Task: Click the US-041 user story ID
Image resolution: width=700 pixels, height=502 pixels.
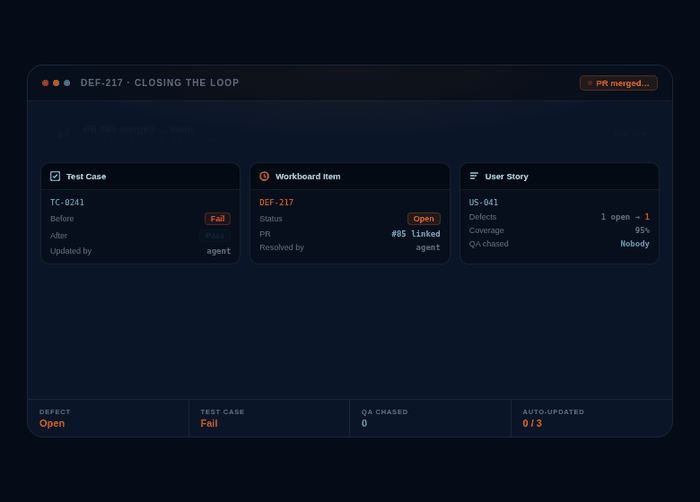Action: (x=483, y=202)
